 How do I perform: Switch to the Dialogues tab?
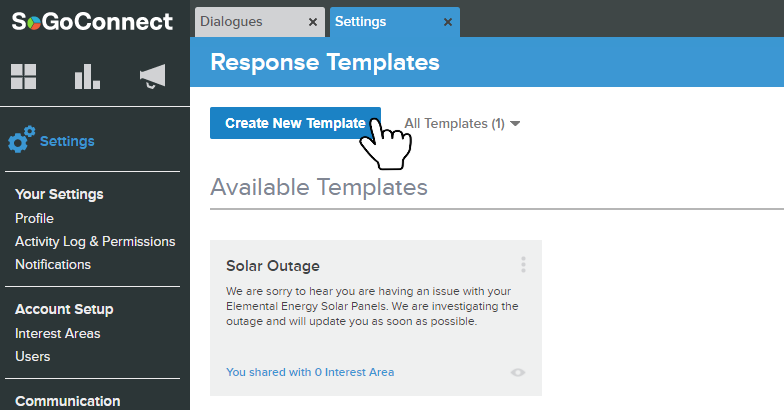pyautogui.click(x=250, y=22)
